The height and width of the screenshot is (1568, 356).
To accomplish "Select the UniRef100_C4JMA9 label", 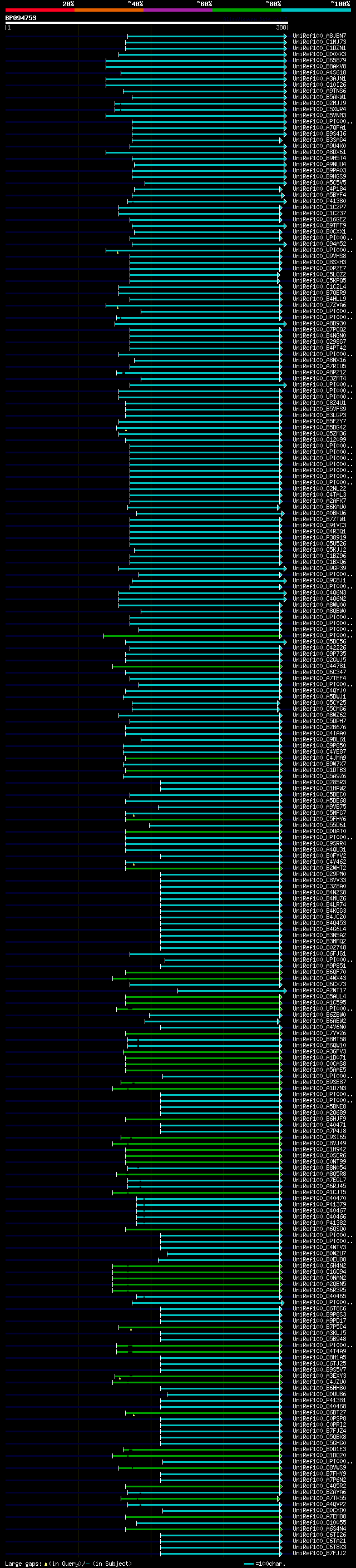I will coord(319,758).
